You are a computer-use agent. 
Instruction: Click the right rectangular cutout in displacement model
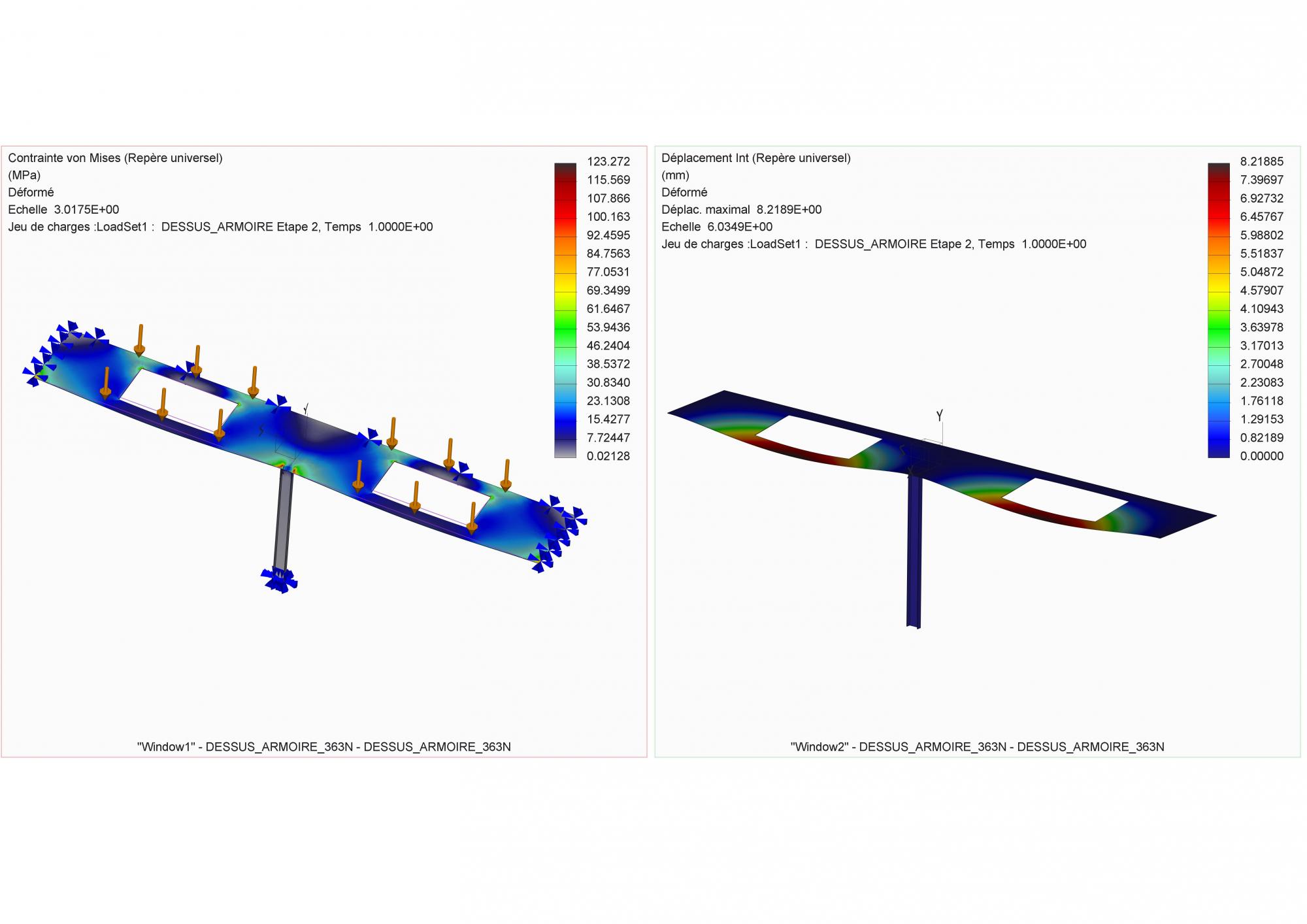1065,500
